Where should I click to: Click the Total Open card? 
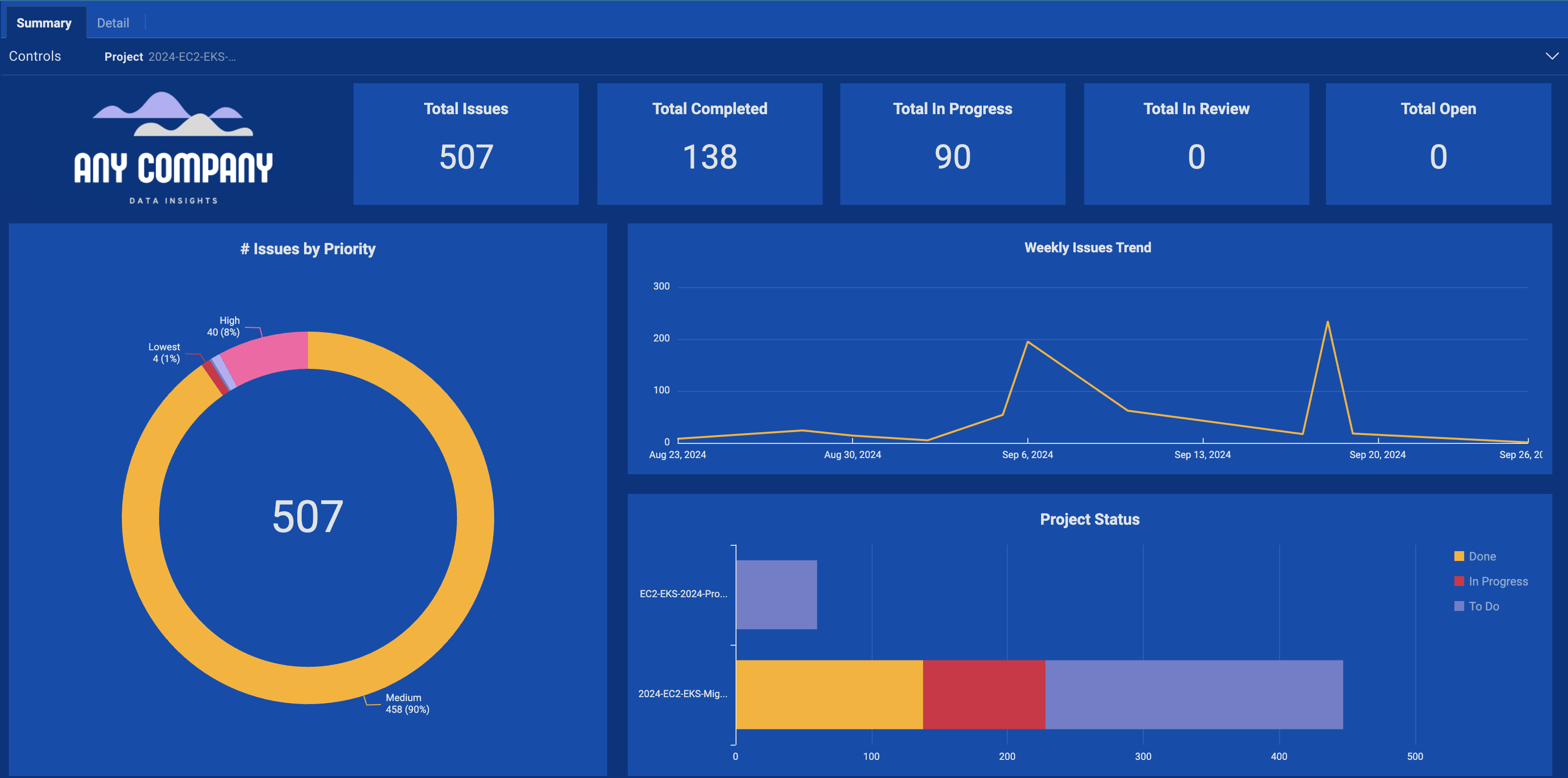pyautogui.click(x=1438, y=144)
